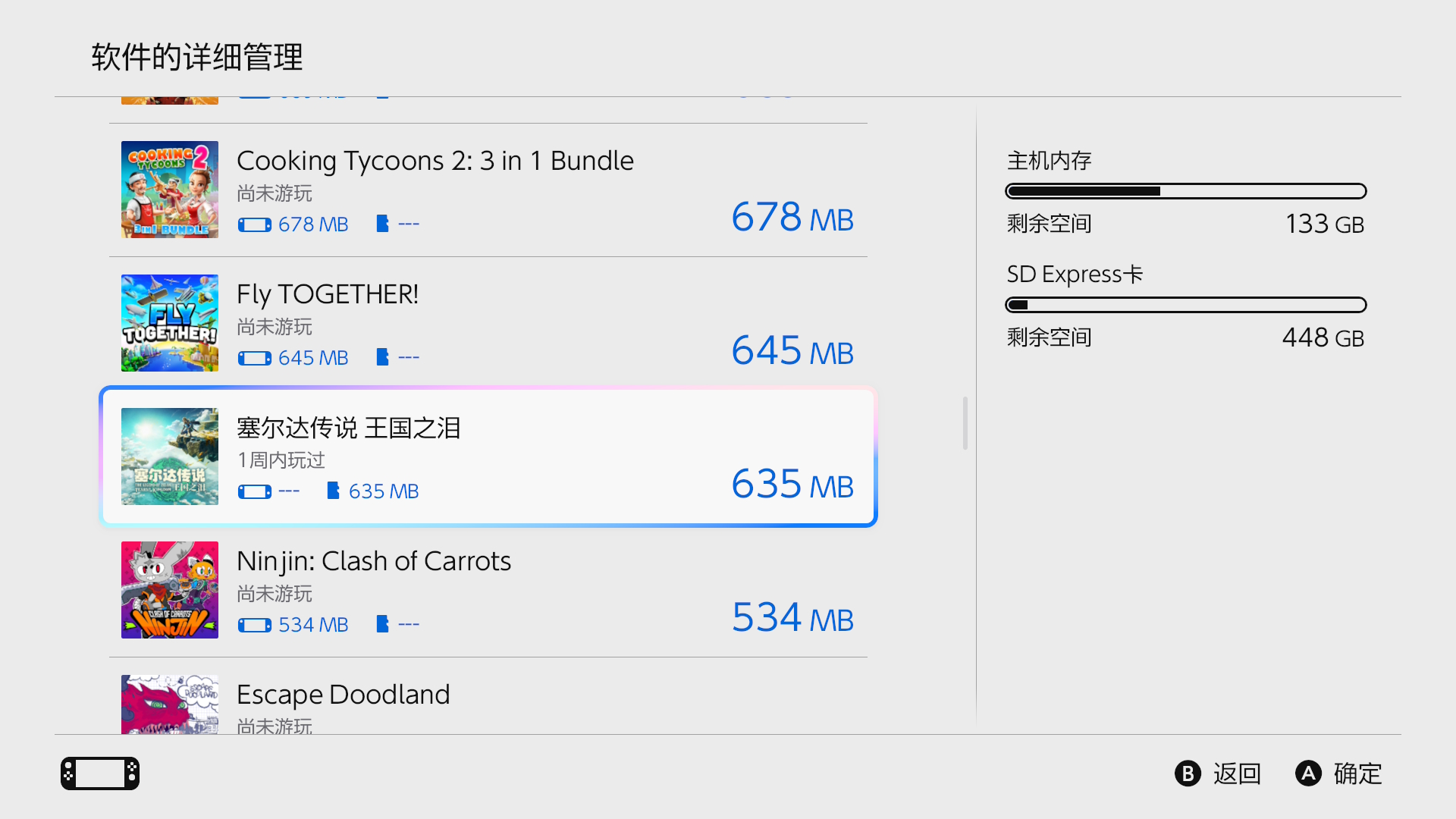This screenshot has height=819, width=1456.
Task: Click the console icon in bottom-left corner
Action: pos(100,773)
